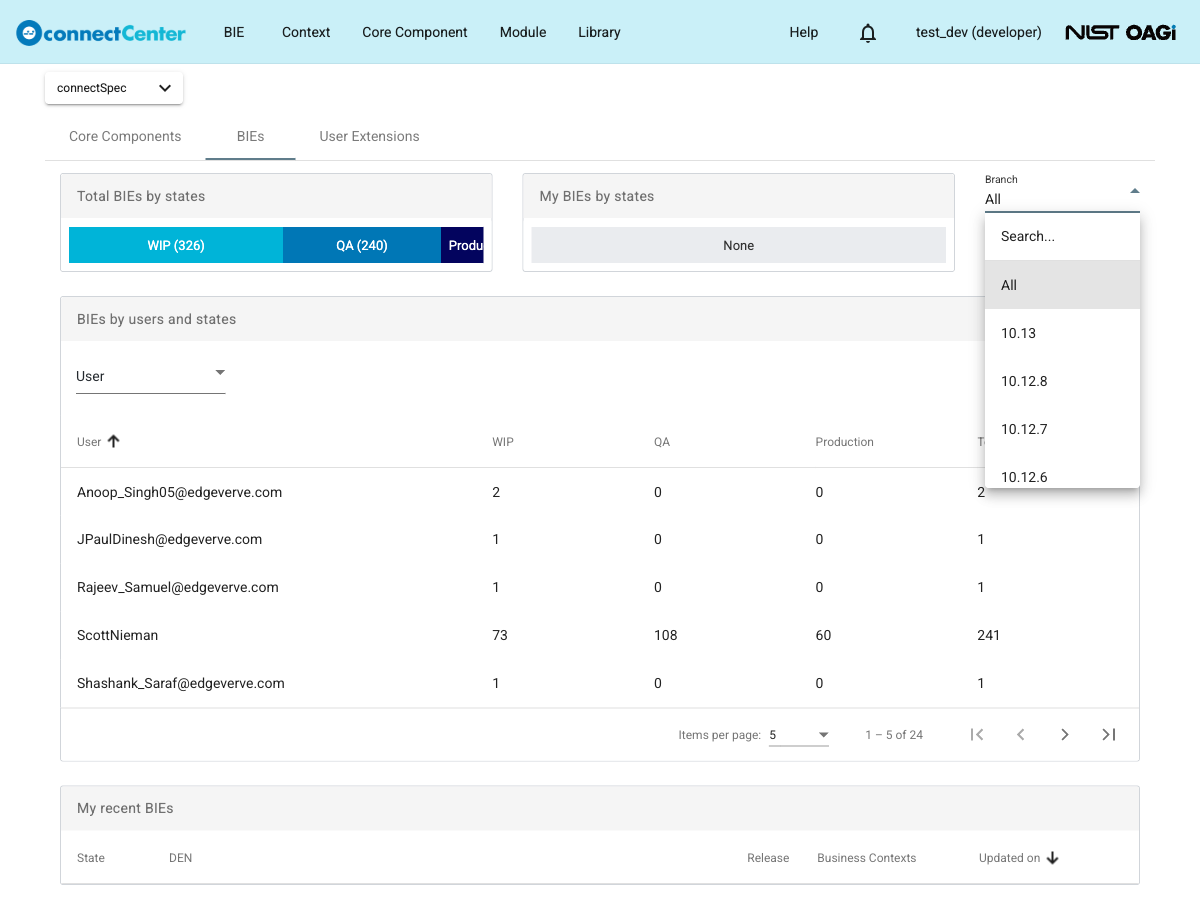1200x913 pixels.
Task: Click the WIP (326) state bar
Action: (x=176, y=245)
